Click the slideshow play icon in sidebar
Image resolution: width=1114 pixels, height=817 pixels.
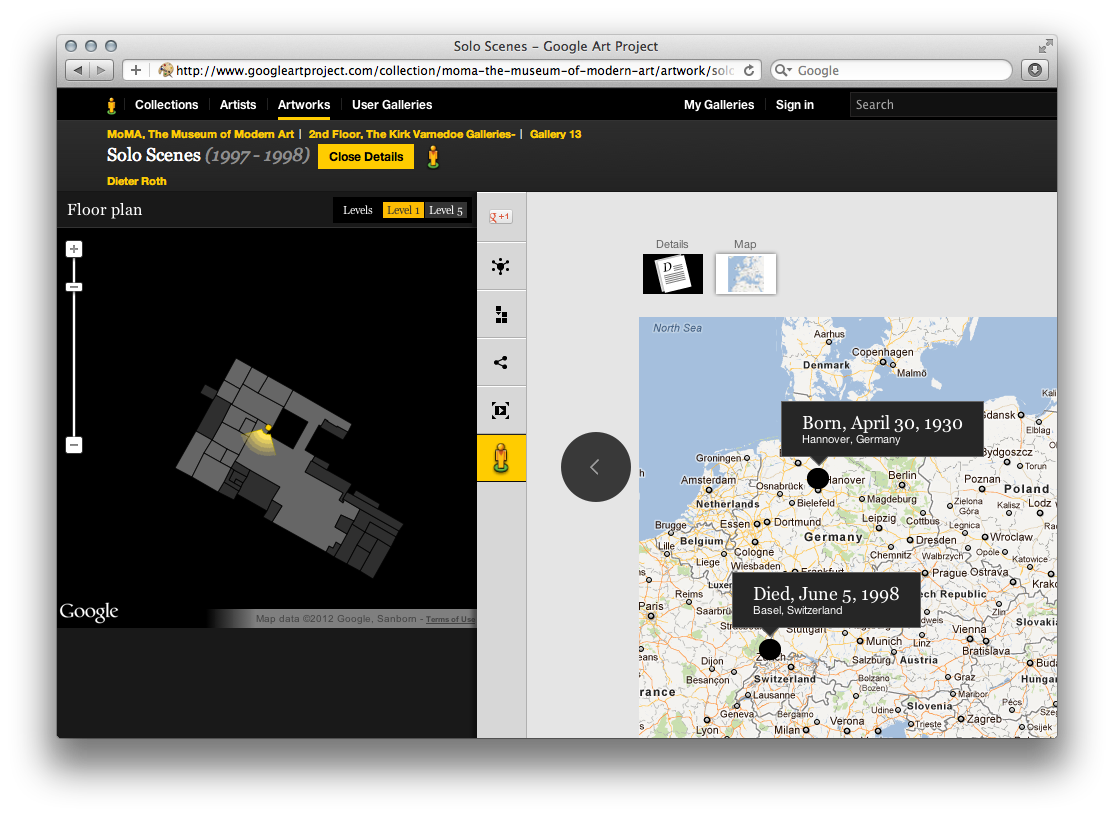501,410
